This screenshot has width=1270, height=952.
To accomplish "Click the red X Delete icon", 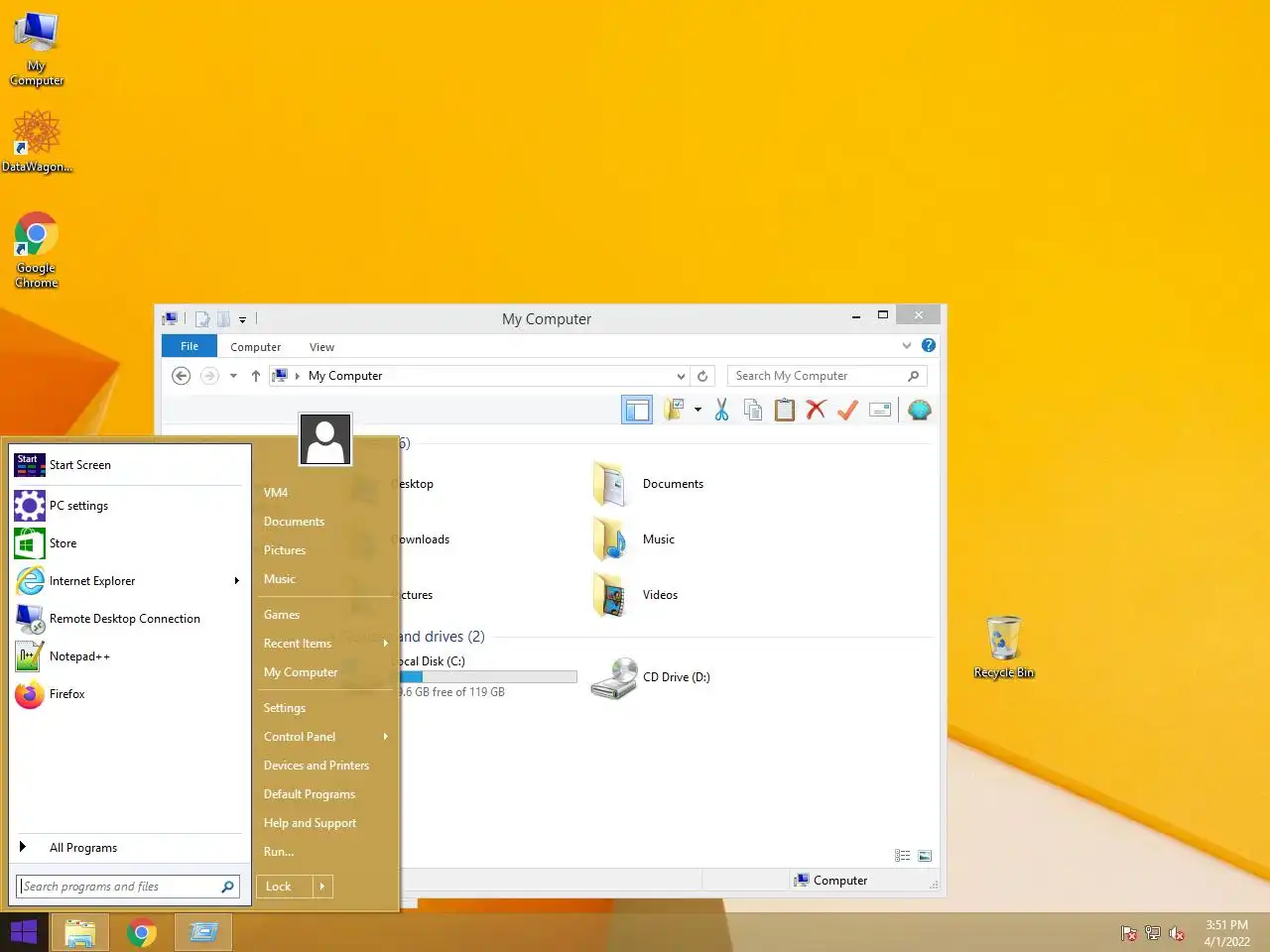I will tap(817, 410).
